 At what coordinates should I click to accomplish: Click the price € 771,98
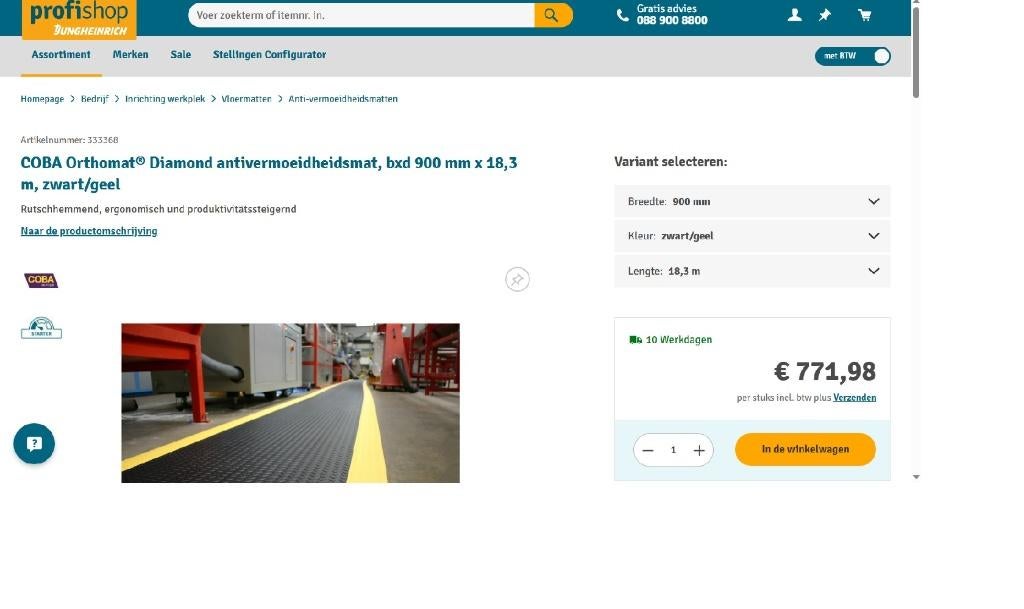(x=825, y=371)
